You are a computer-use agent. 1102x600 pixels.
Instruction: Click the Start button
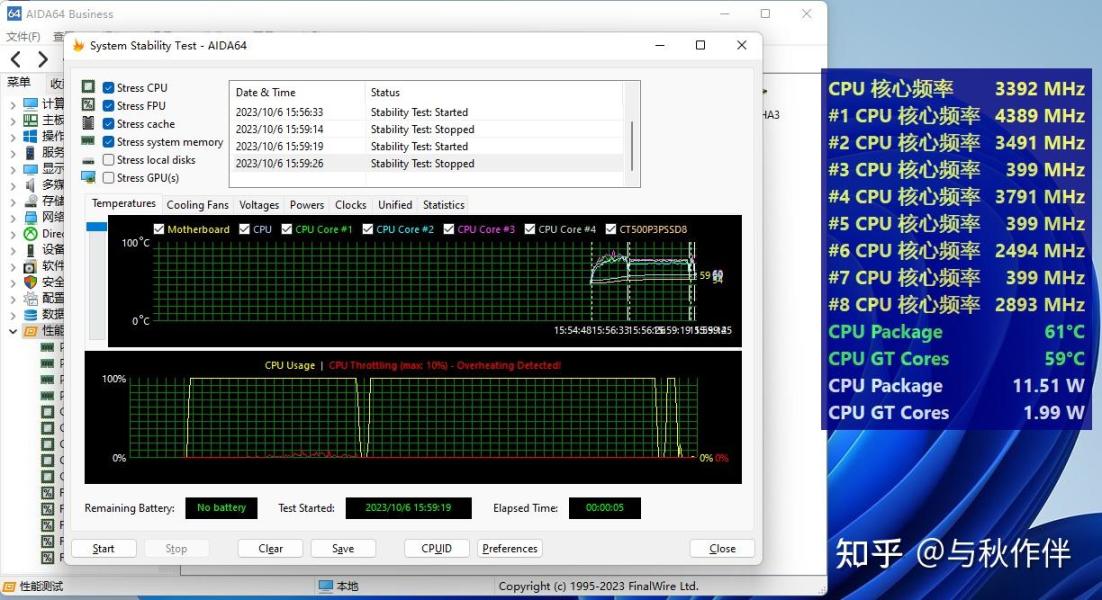[103, 549]
